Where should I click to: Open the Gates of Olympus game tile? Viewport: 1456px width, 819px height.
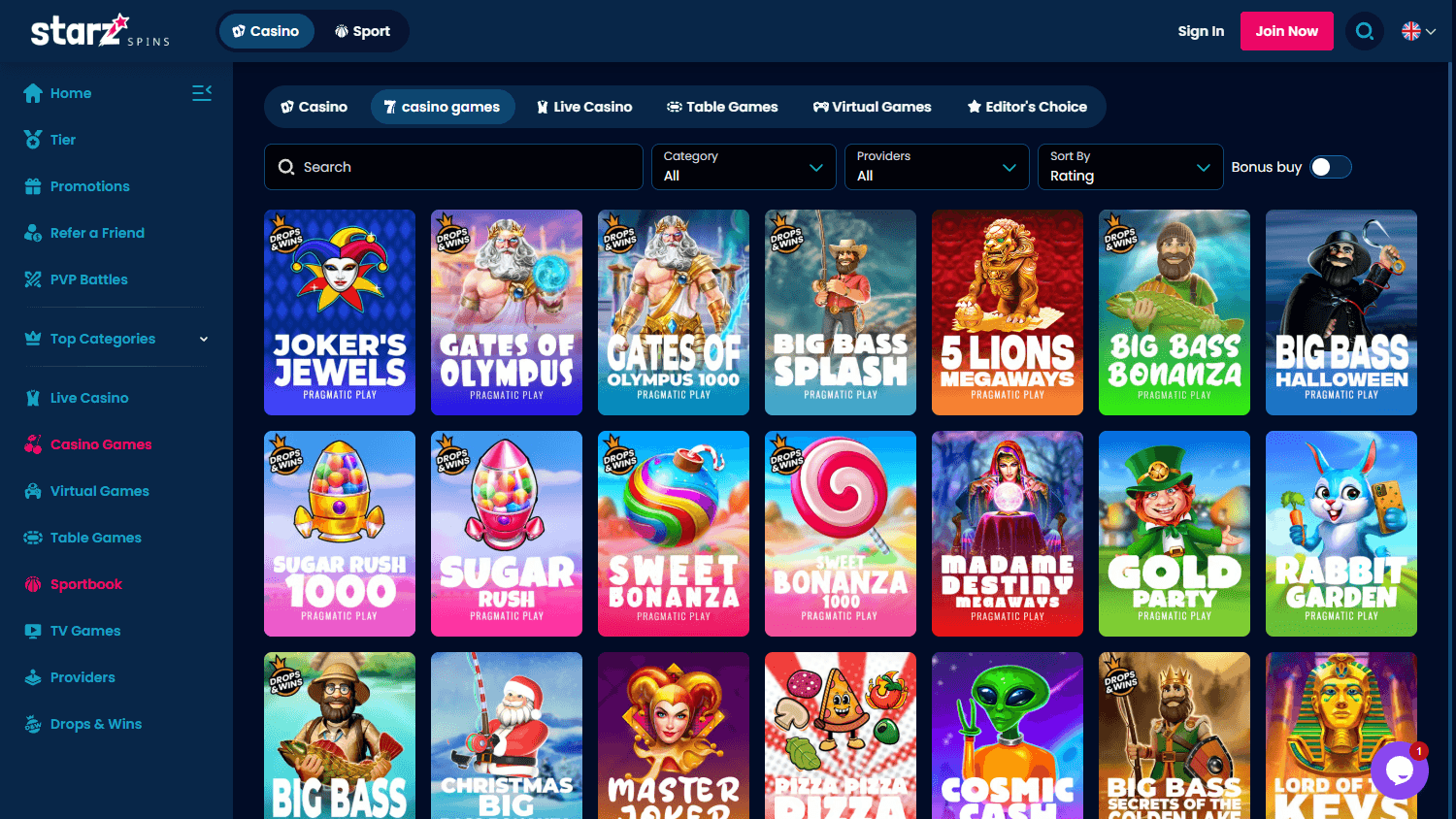(x=507, y=312)
